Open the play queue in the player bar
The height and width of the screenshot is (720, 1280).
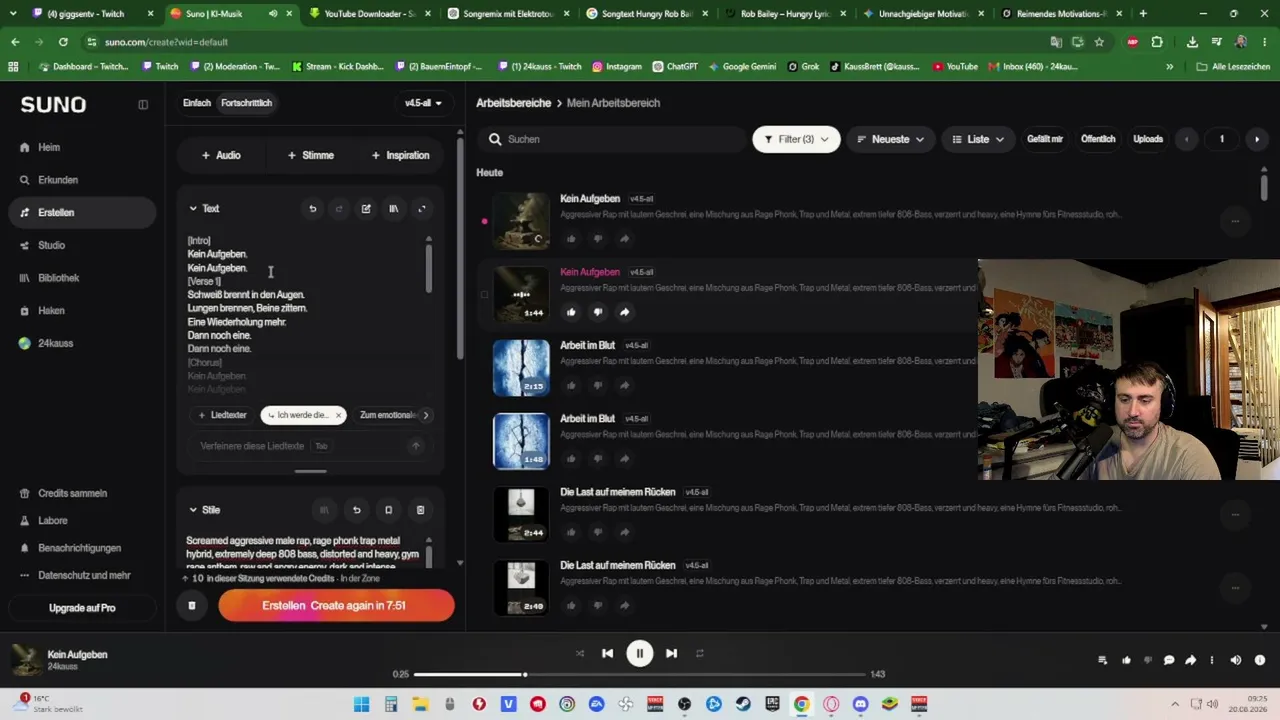[x=1102, y=660]
